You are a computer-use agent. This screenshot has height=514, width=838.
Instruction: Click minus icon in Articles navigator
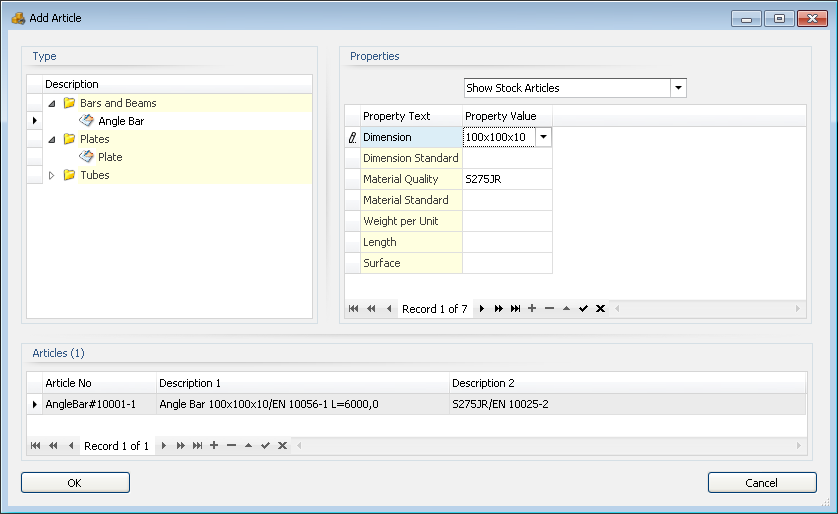(231, 445)
